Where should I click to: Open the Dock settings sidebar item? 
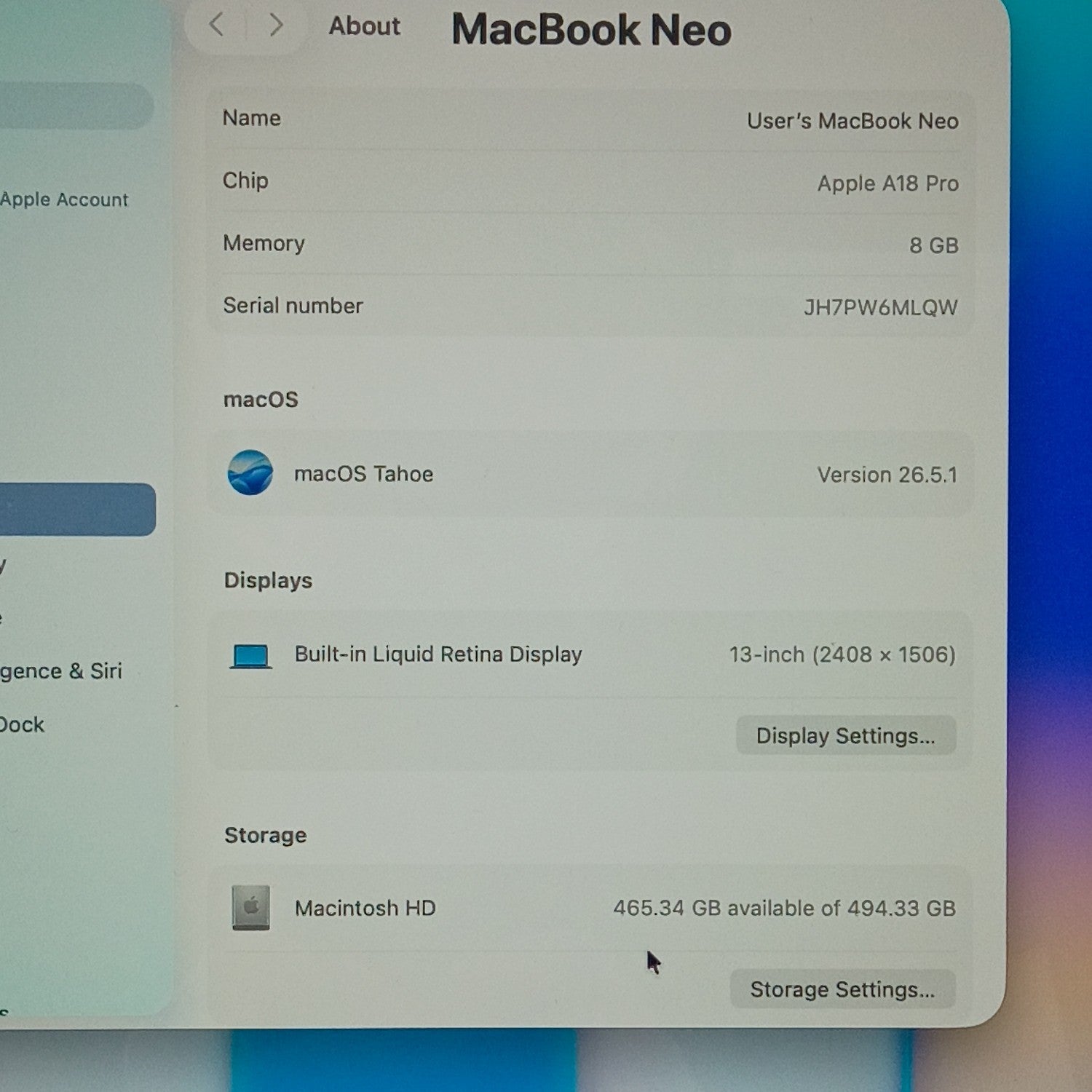[23, 724]
